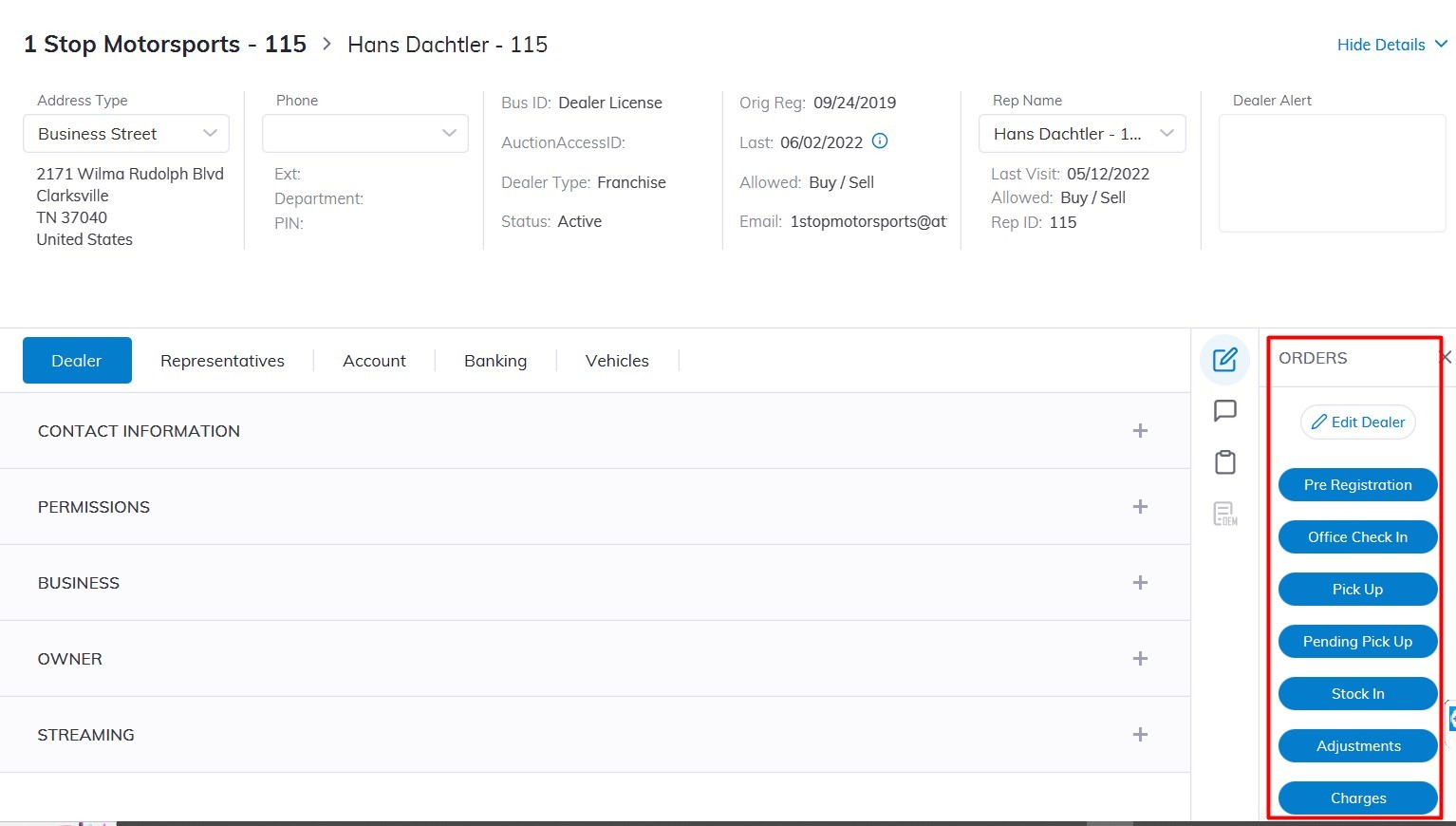
Task: Open the Address Type dropdown
Action: pyautogui.click(x=126, y=134)
